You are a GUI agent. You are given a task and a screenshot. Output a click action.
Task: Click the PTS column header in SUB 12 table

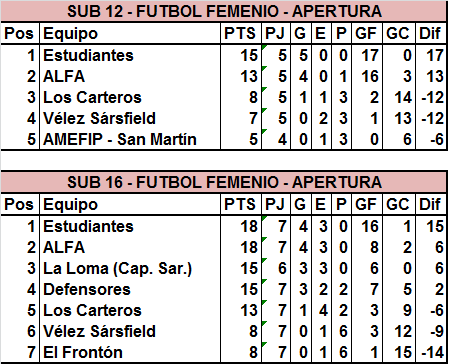(x=241, y=33)
